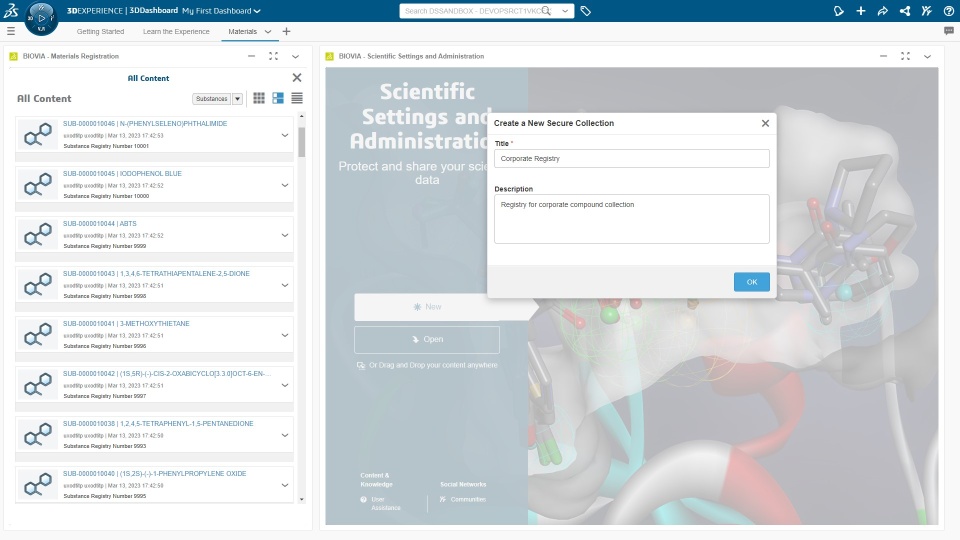Switch to Getting Started tab
Image resolution: width=960 pixels, height=540 pixels.
[x=100, y=31]
